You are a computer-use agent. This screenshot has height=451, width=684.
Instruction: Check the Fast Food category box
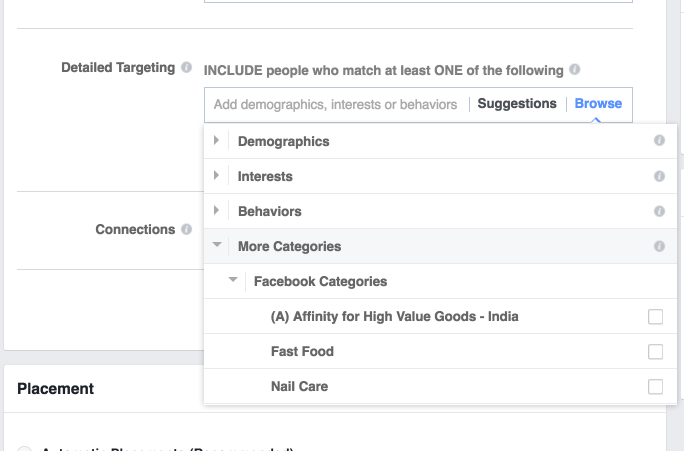click(x=655, y=352)
